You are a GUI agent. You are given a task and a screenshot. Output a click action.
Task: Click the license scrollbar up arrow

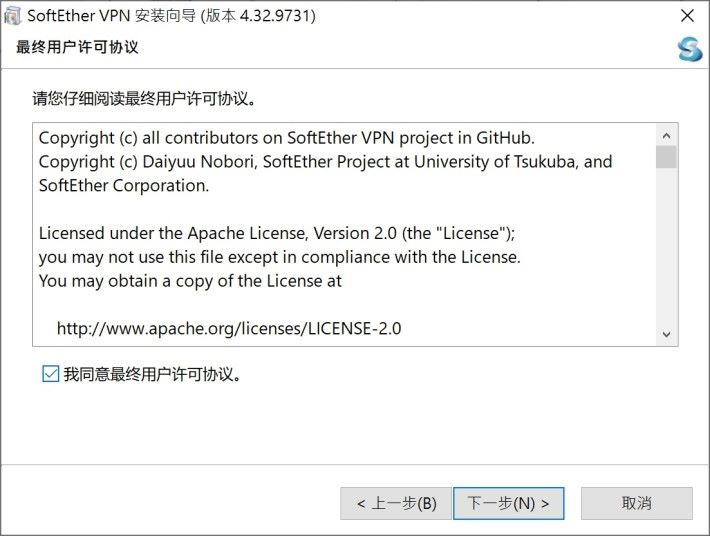666,135
